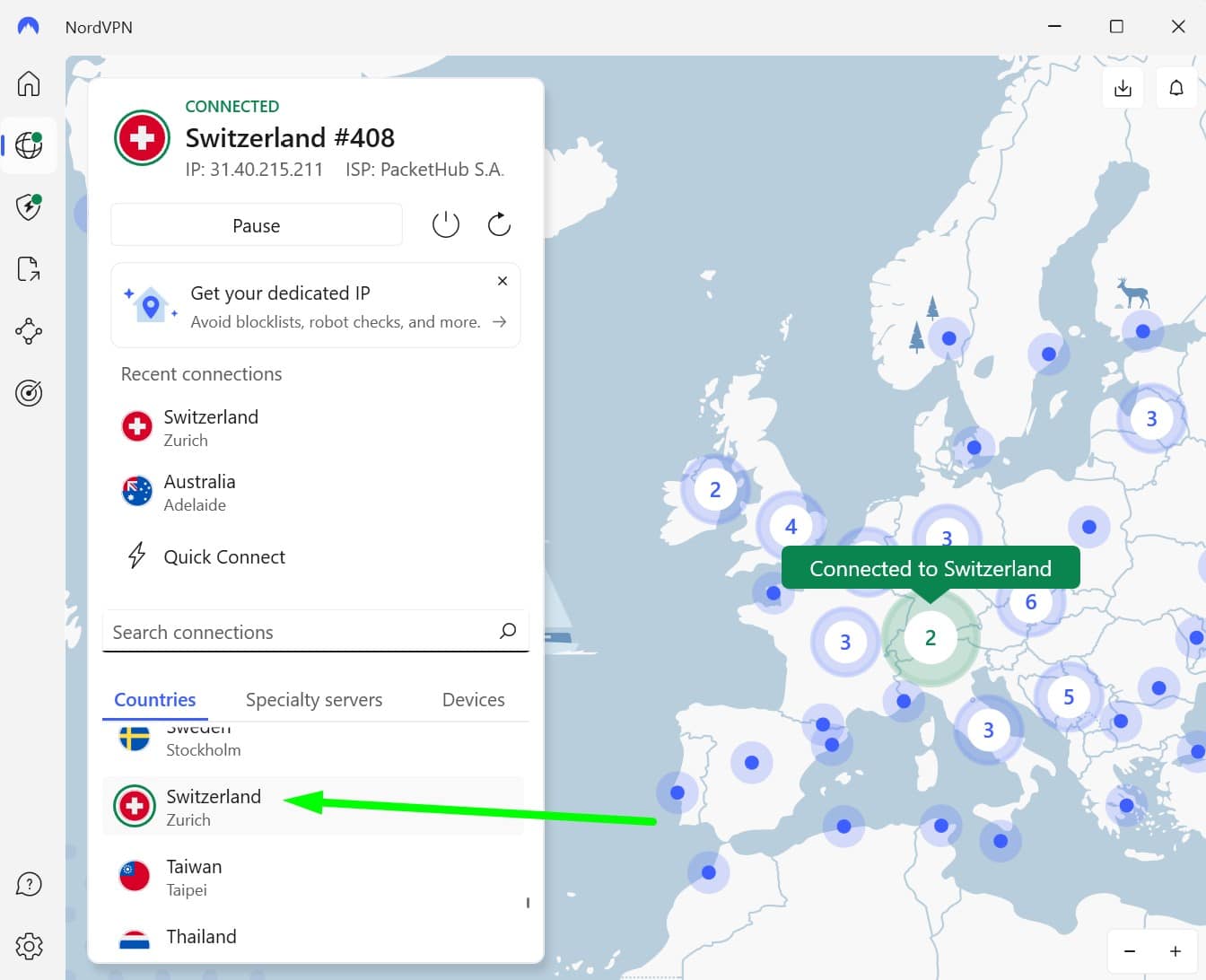Click France map cluster marked 3
The image size is (1206, 980).
click(844, 642)
